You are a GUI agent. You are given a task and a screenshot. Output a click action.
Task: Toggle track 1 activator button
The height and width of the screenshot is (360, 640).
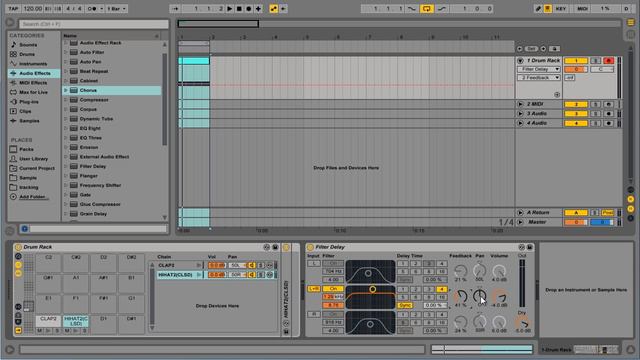(x=576, y=61)
